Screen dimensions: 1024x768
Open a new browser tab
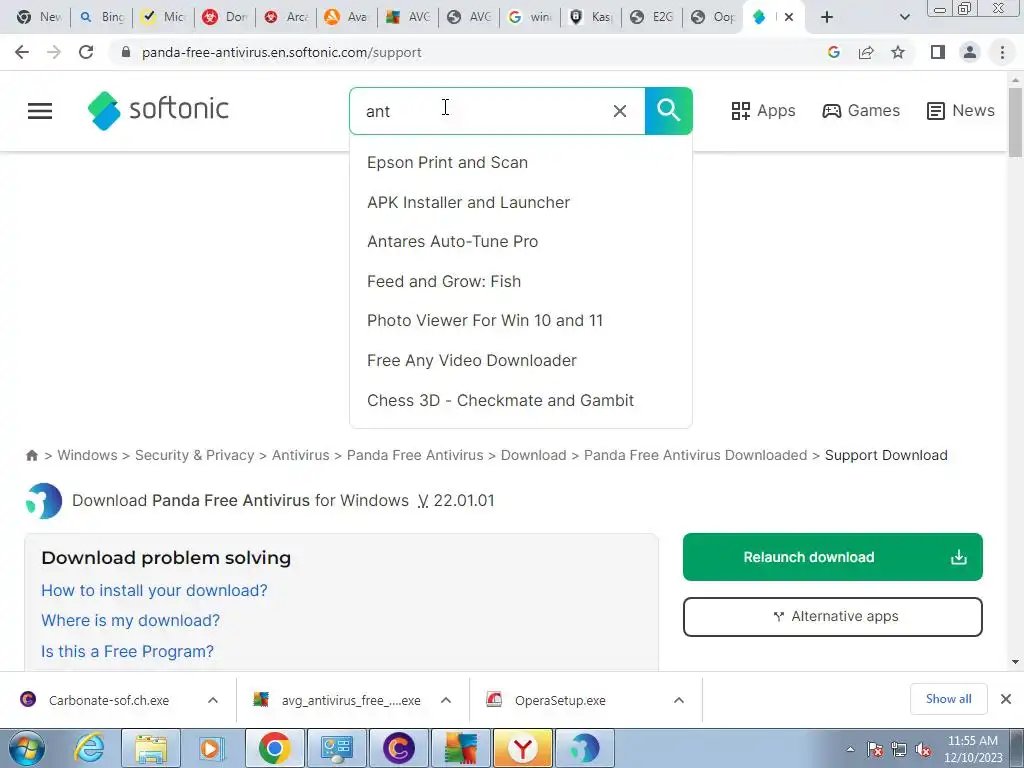pyautogui.click(x=827, y=17)
